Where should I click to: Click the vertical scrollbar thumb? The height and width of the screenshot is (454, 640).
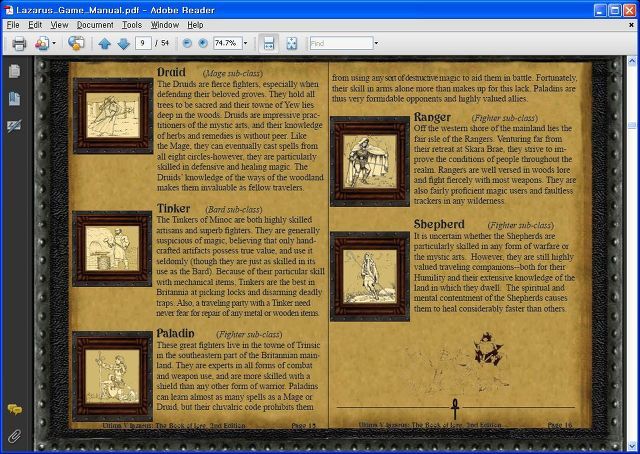click(632, 125)
